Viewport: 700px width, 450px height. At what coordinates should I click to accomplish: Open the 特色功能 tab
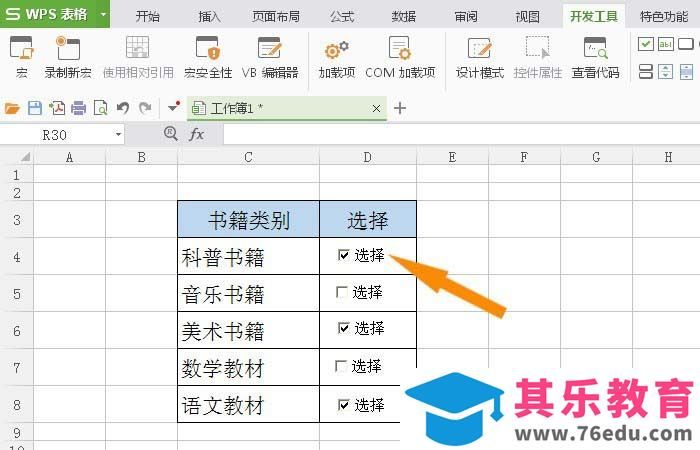tap(664, 17)
